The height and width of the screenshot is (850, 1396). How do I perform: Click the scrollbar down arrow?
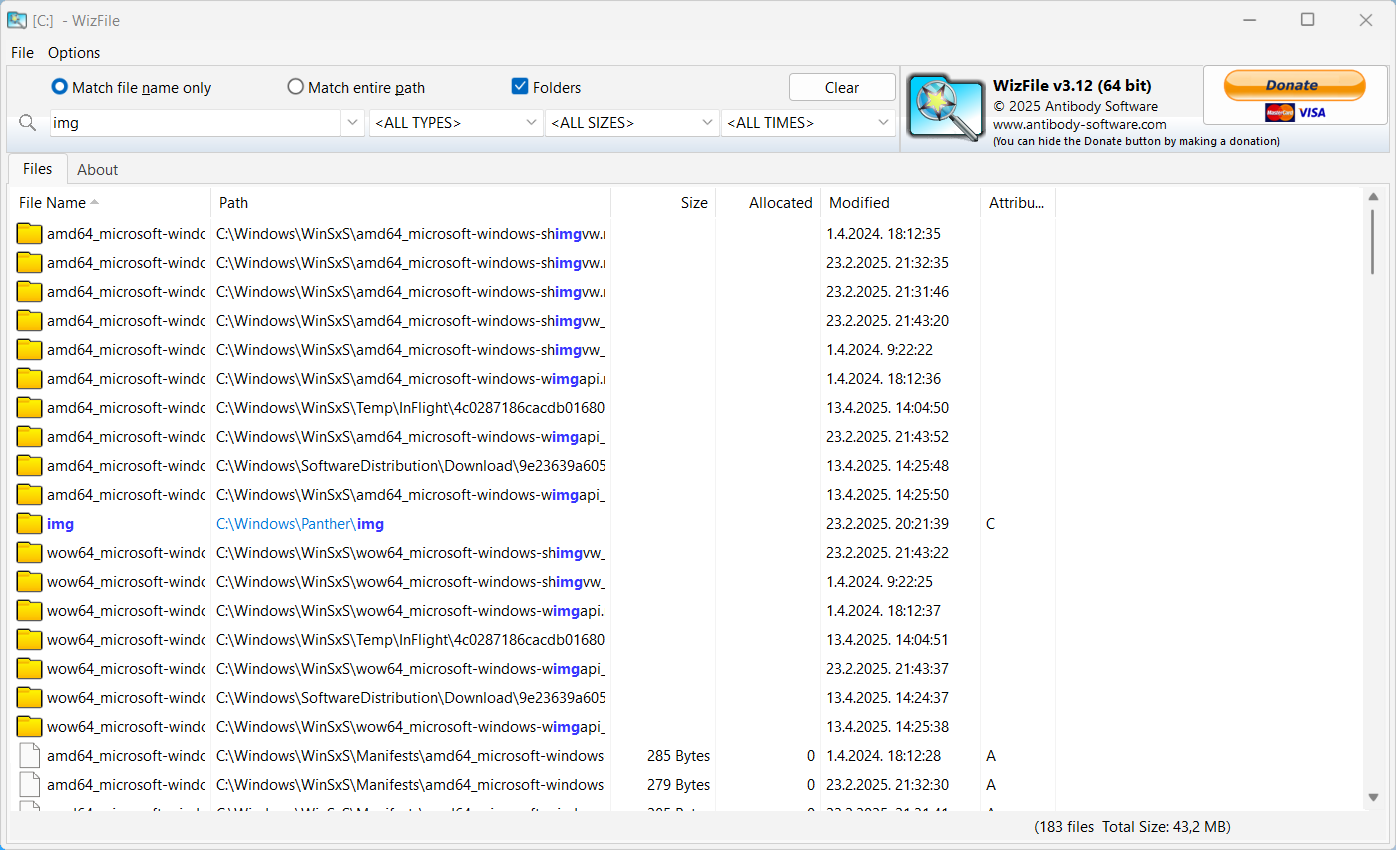[1374, 797]
